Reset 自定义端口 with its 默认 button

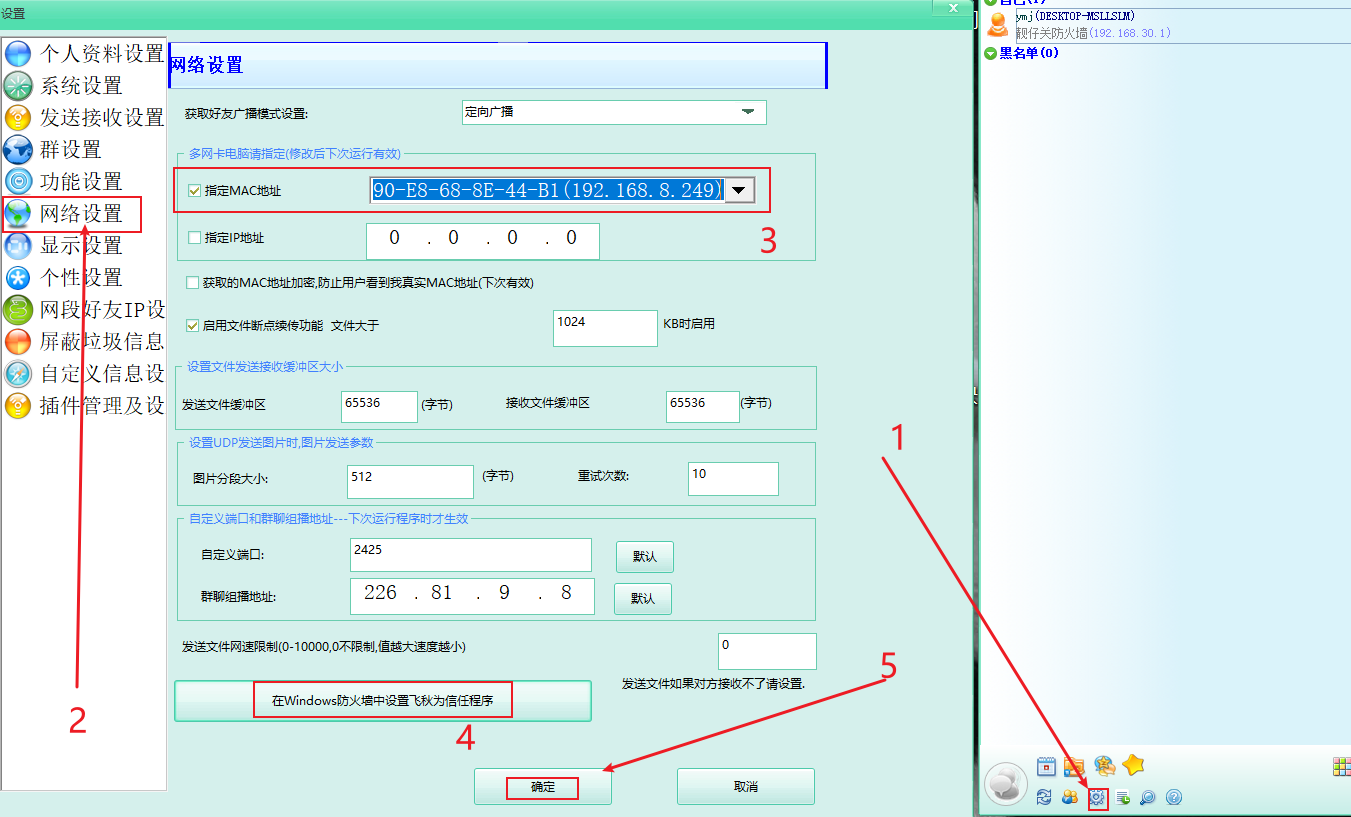[x=644, y=556]
